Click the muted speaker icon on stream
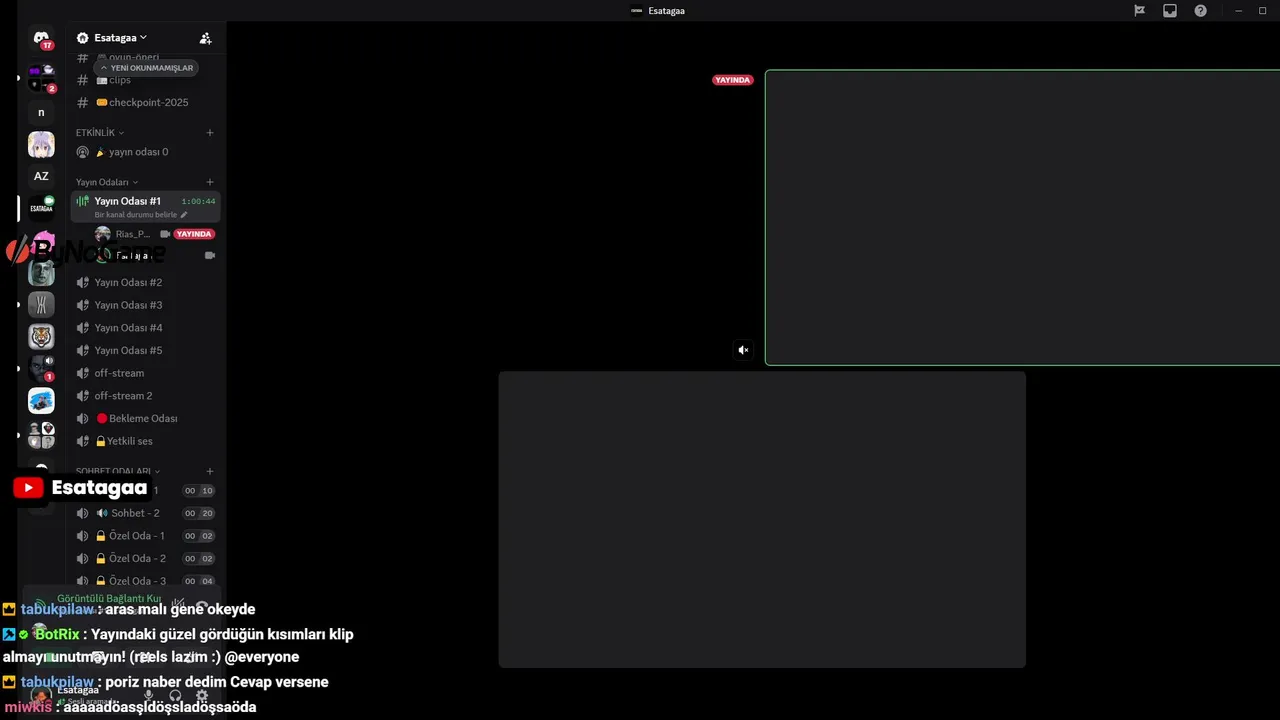Screen dimensions: 1280x720 (x=743, y=350)
